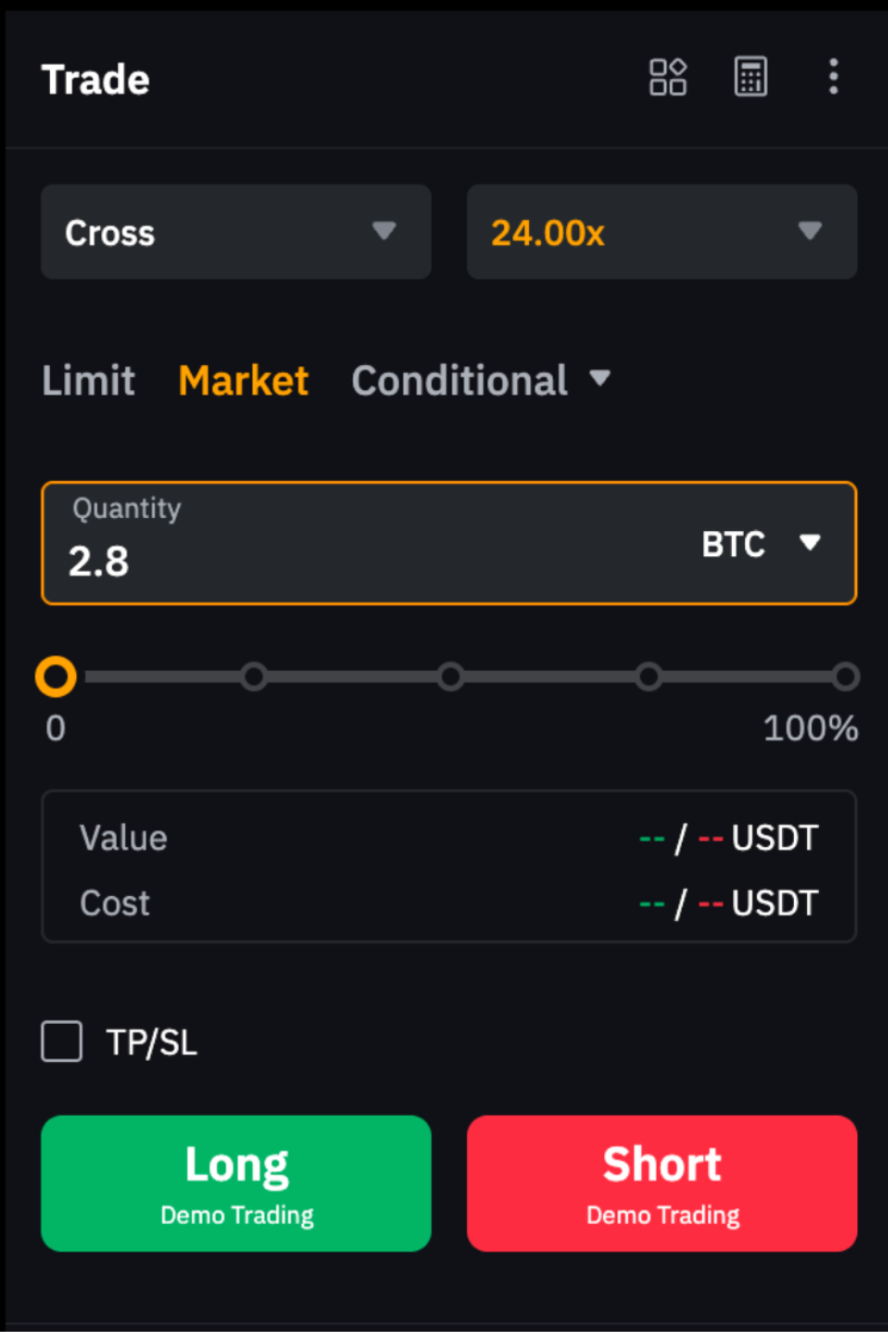Open the layout widgets icon
Viewport: 888px width, 1332px height.
668,77
